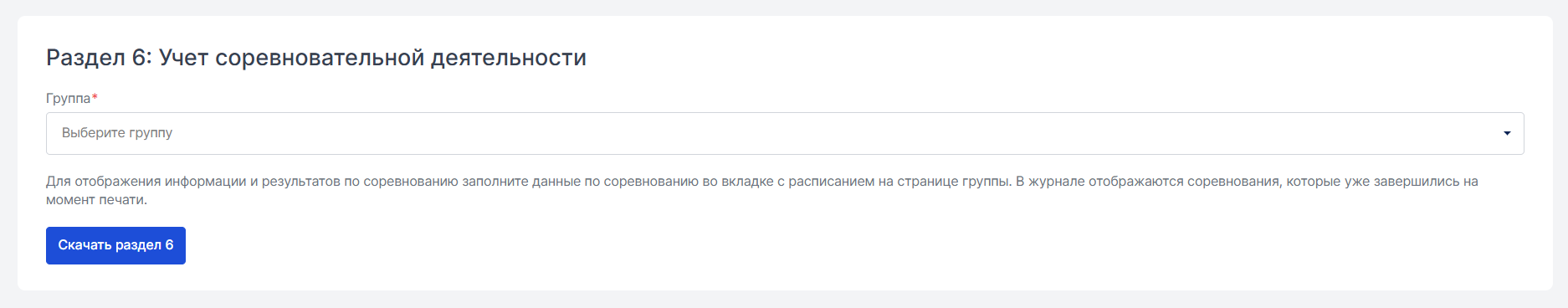Expand the group selection combo box
The width and height of the screenshot is (1568, 308).
(x=785, y=133)
